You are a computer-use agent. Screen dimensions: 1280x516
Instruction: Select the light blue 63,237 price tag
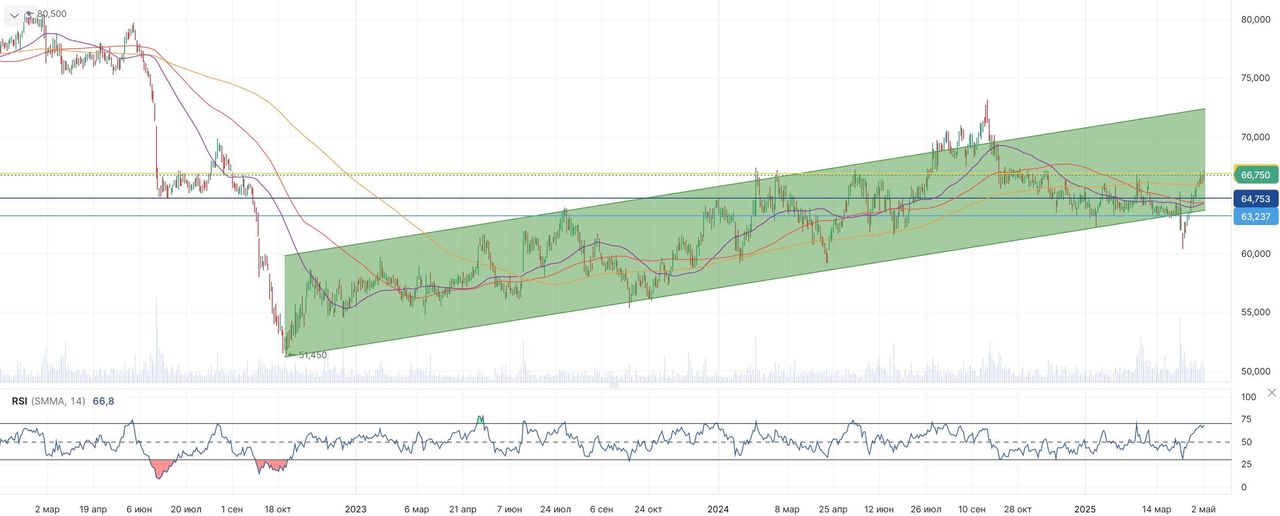tap(1255, 216)
